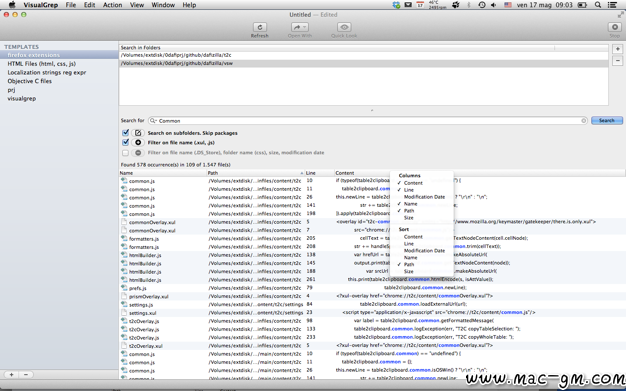Enter full screen with the window arrows icon
626x391 pixels.
click(x=620, y=15)
